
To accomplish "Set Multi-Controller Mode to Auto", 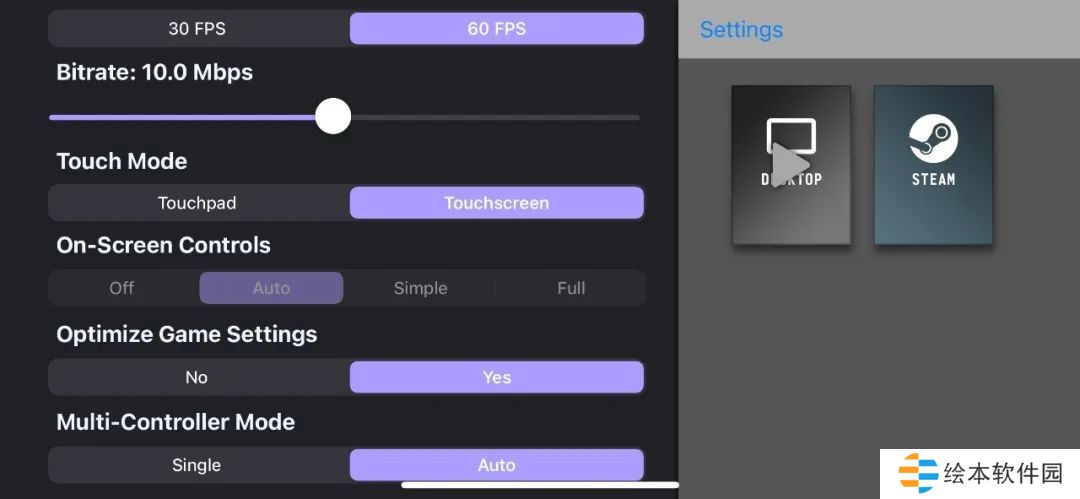I will click(x=496, y=465).
